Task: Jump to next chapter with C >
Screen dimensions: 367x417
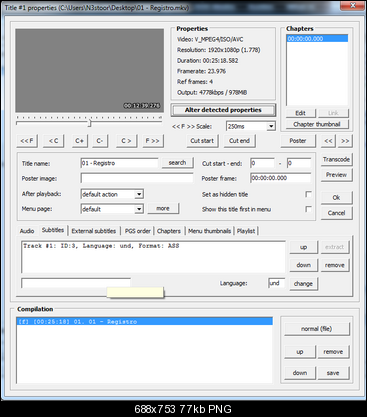Action: coord(126,141)
